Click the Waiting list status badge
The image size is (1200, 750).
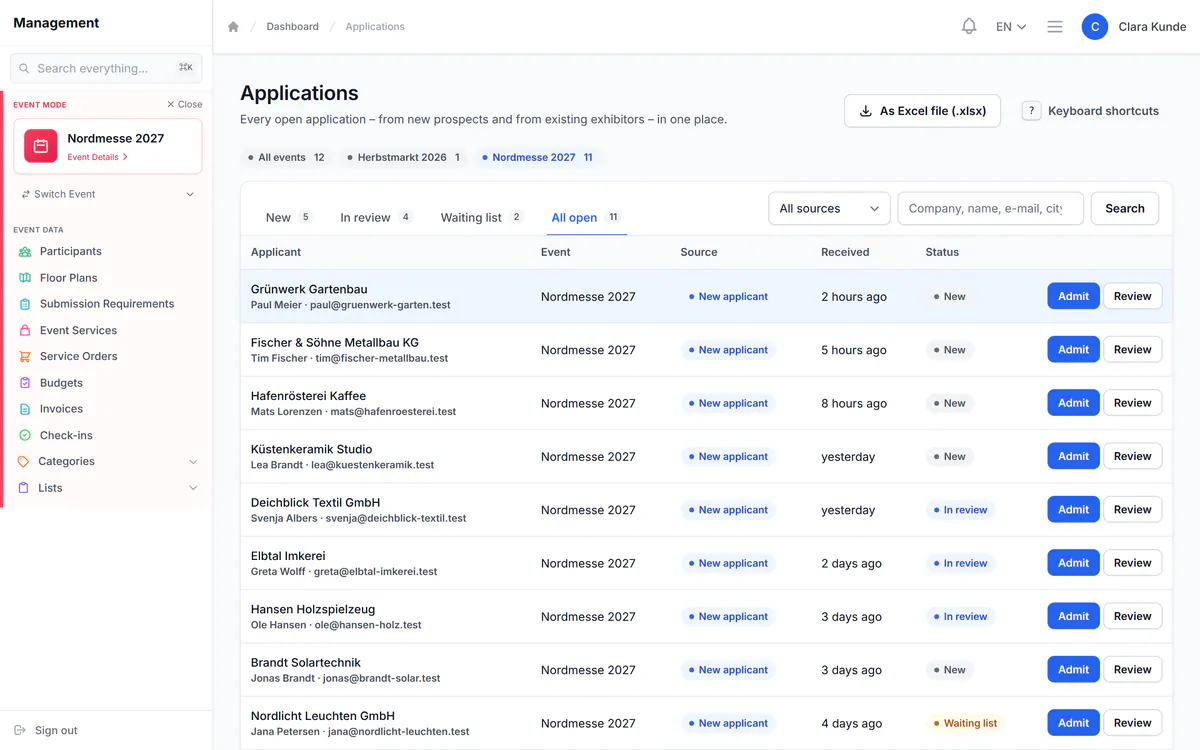(965, 723)
